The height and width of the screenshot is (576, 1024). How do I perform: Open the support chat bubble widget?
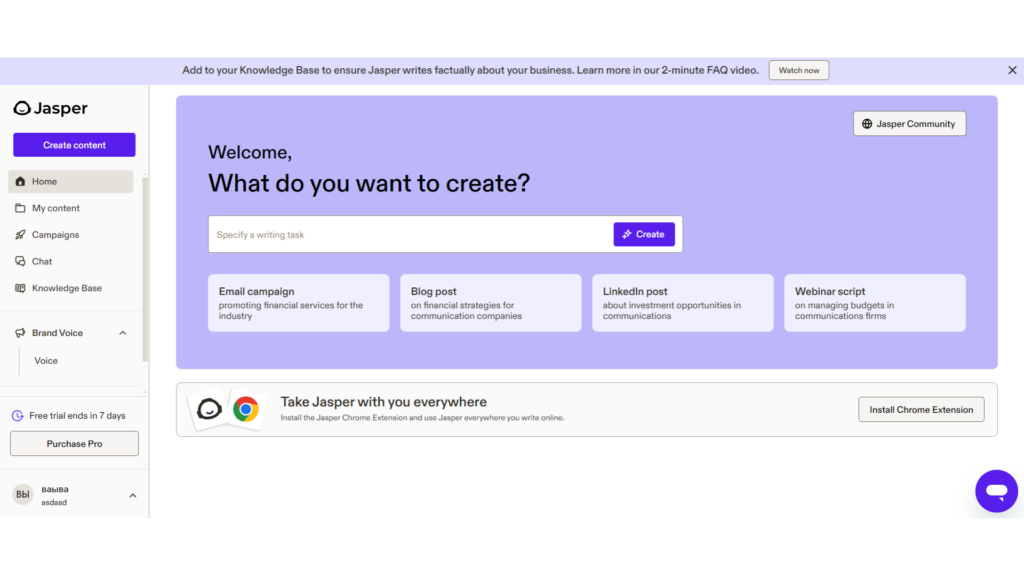997,491
